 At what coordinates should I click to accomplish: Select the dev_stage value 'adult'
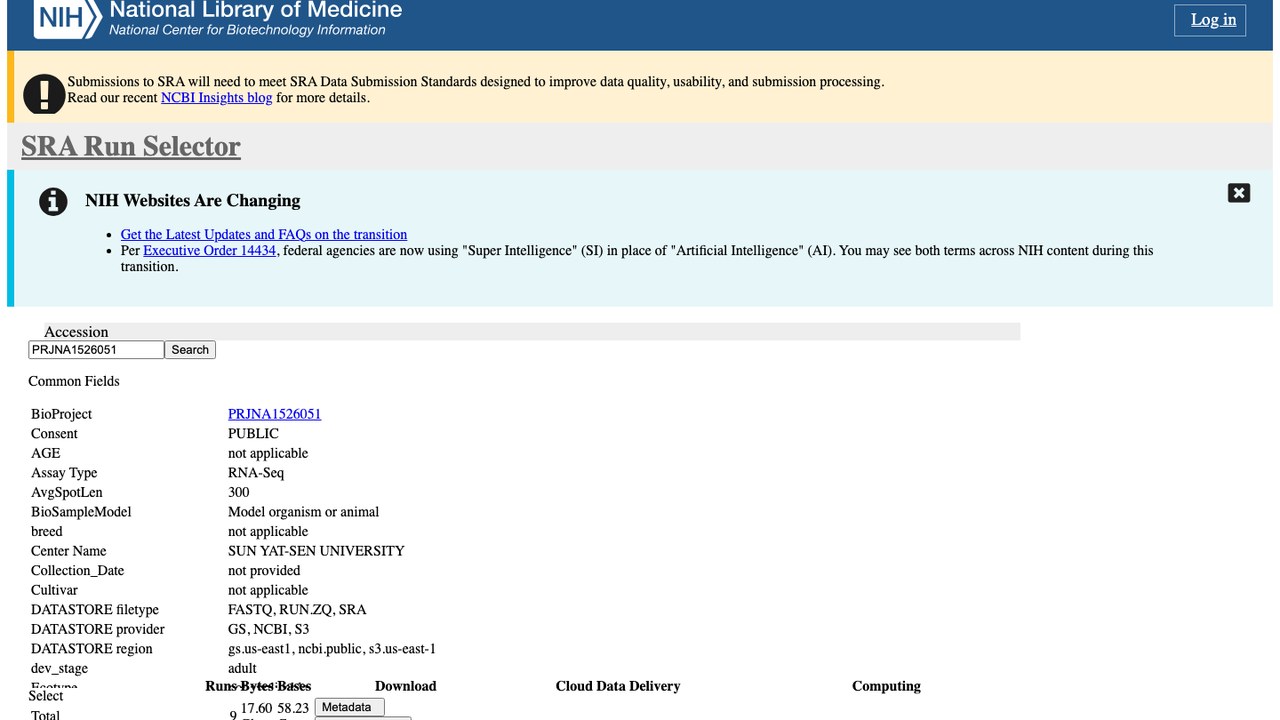(x=242, y=668)
